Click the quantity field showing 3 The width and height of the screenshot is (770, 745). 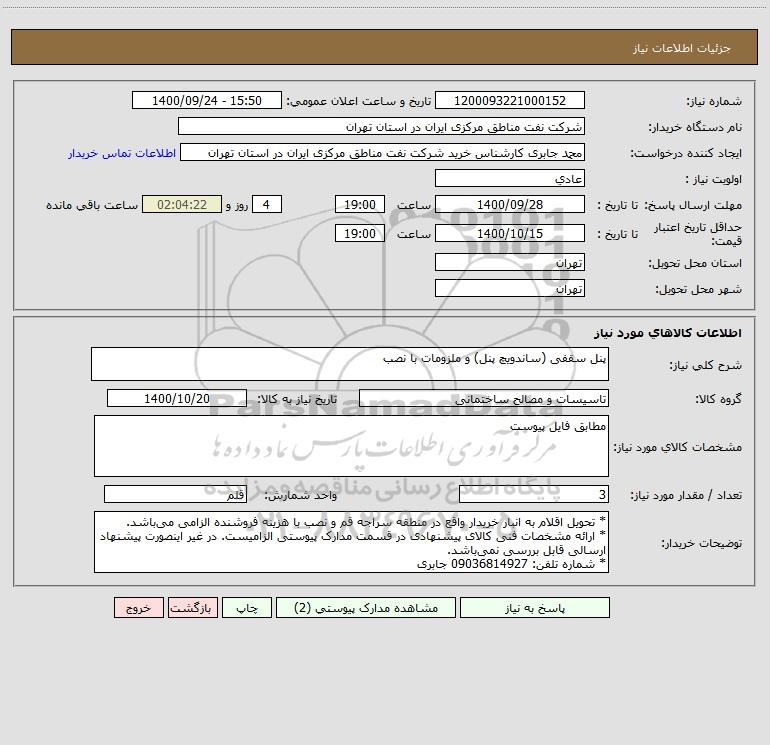[534, 495]
